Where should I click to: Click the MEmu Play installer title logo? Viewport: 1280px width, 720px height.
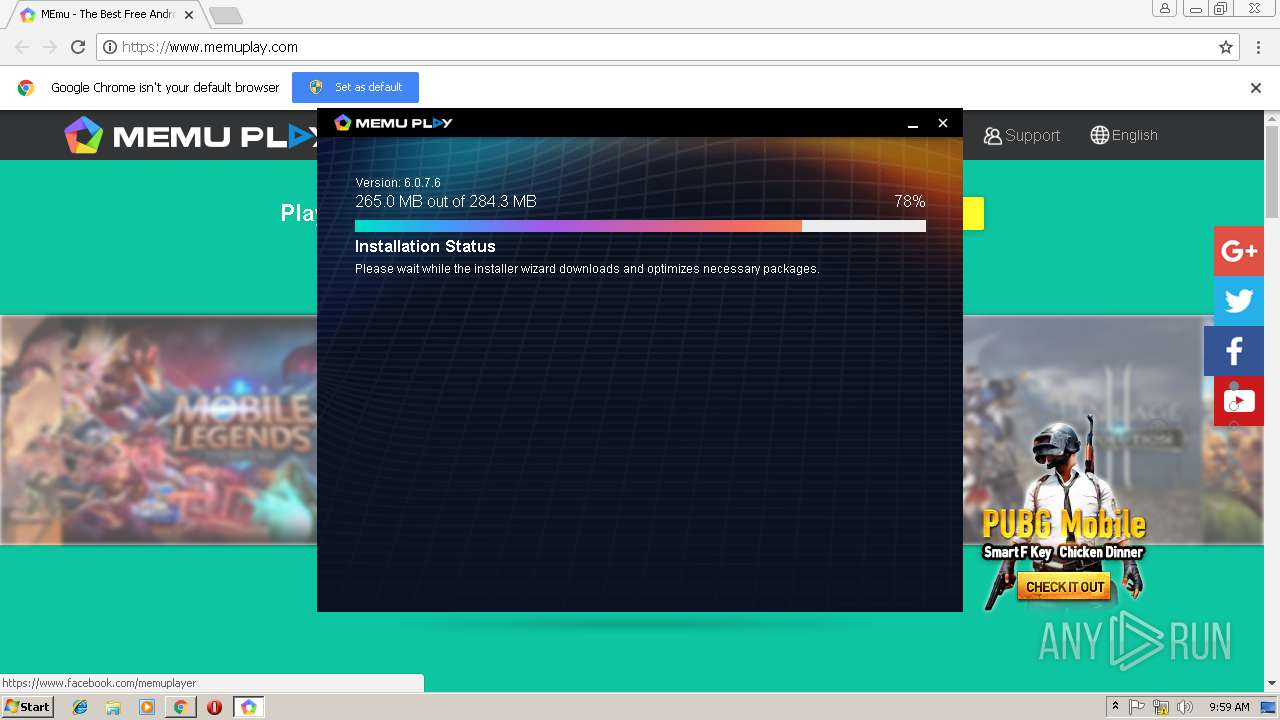(x=393, y=123)
